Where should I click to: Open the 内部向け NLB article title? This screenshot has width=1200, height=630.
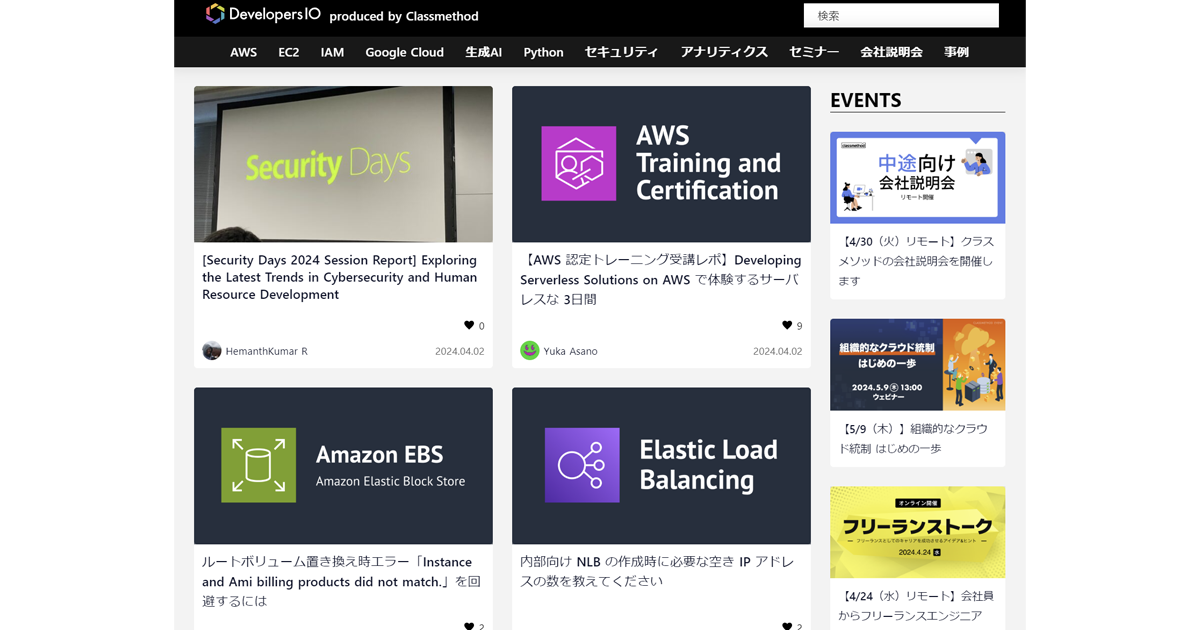(657, 571)
